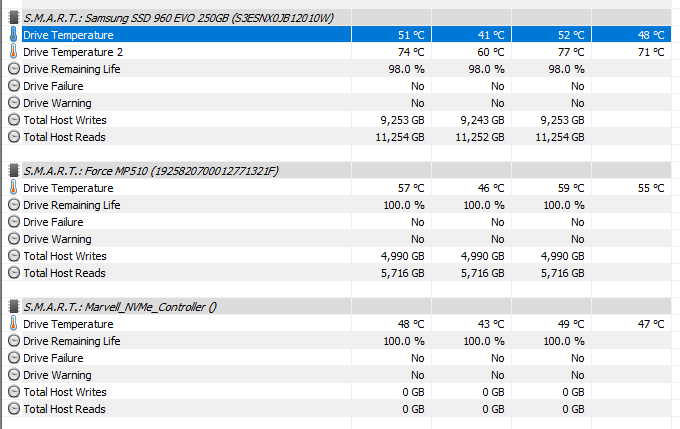Select the S.M.A.R.T.: Force MP510 section header
Image resolution: width=680 pixels, height=429 pixels.
[151, 171]
